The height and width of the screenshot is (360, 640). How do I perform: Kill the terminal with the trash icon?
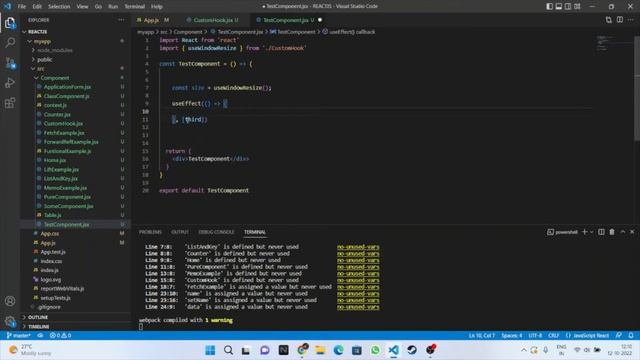612,232
